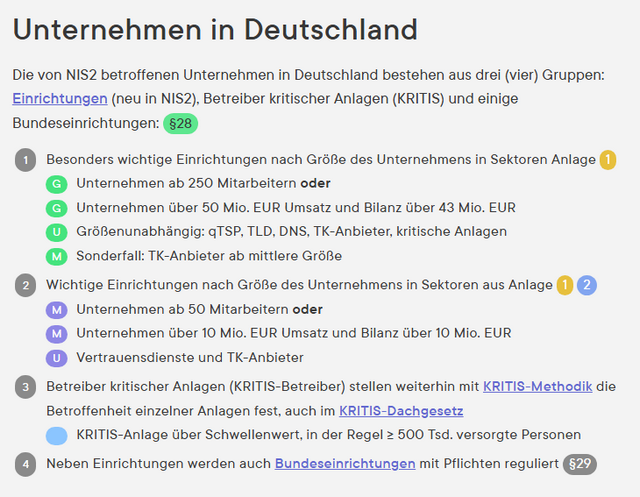Click the green §28 badge
640x497 pixels.
tap(180, 123)
